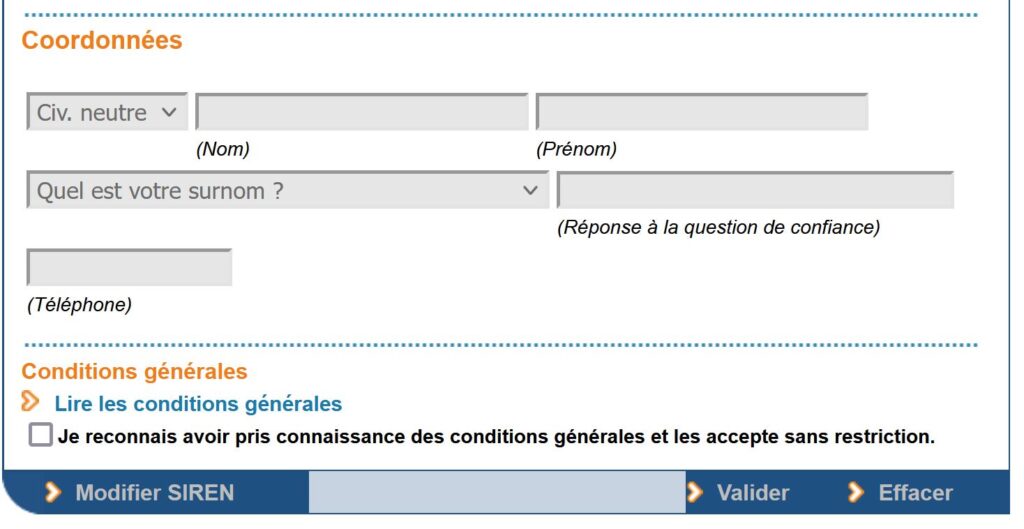Click the arrow icon beside Effacer
Viewport: 1024px width, 529px height.
coord(856,493)
